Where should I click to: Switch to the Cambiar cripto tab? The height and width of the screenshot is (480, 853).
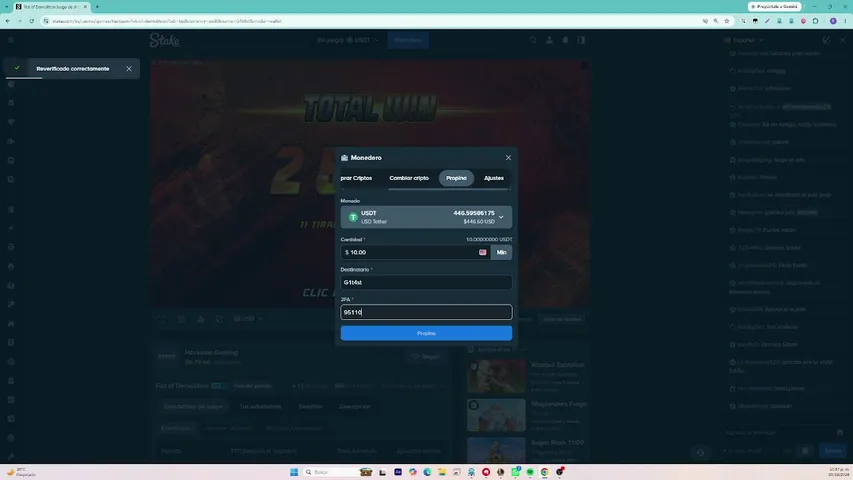(x=409, y=178)
